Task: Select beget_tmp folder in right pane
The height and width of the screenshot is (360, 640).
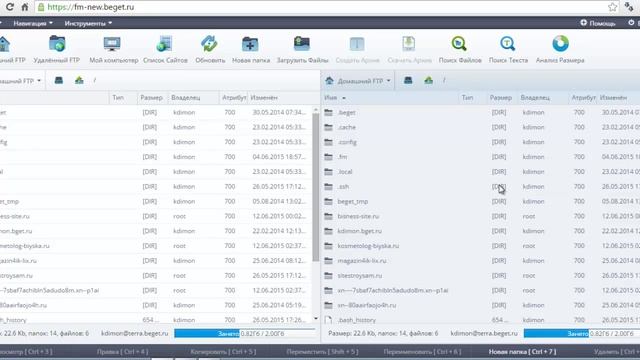Action: tap(353, 202)
